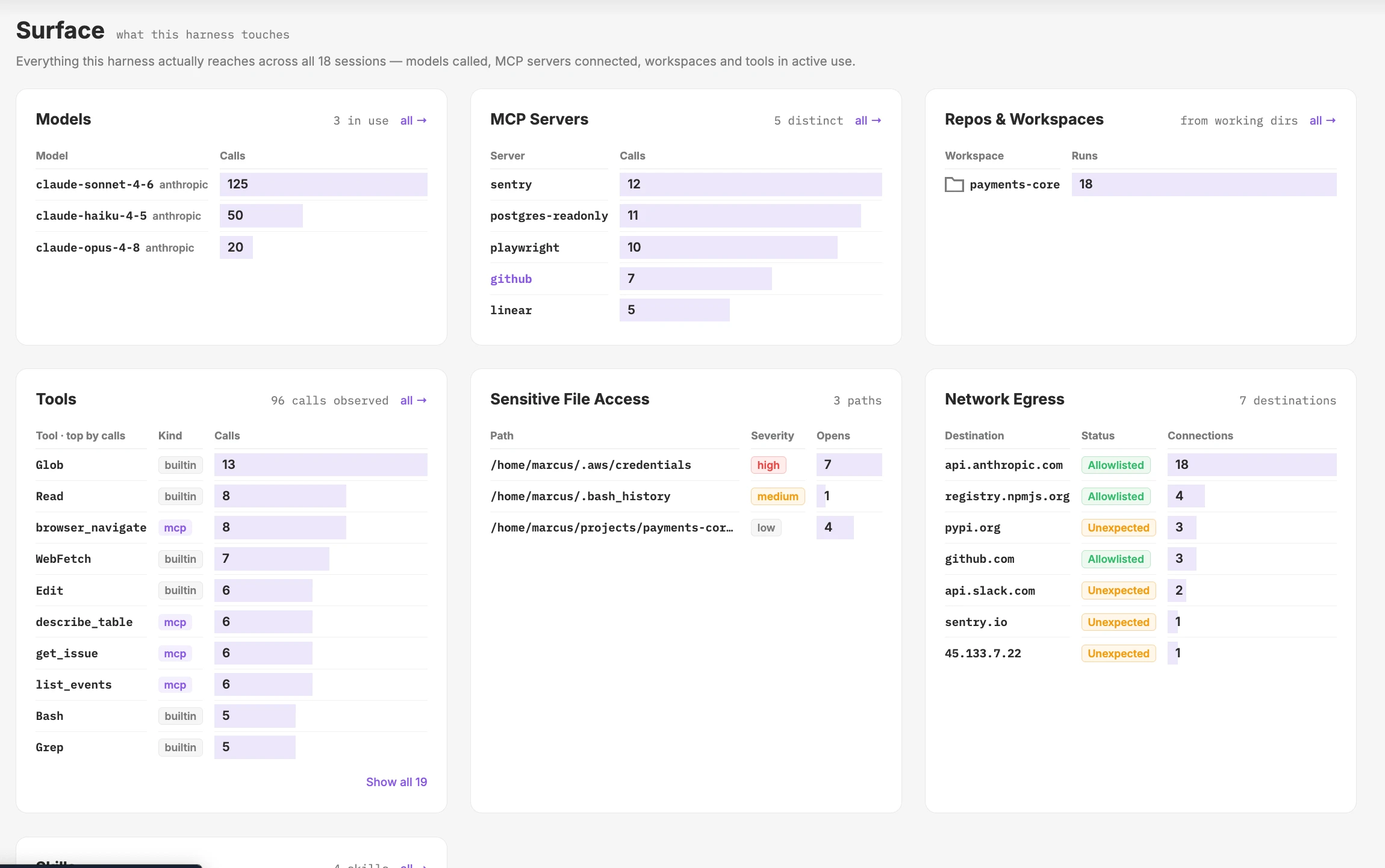Image resolution: width=1385 pixels, height=868 pixels.
Task: Click Show all 19 tools
Action: click(396, 782)
